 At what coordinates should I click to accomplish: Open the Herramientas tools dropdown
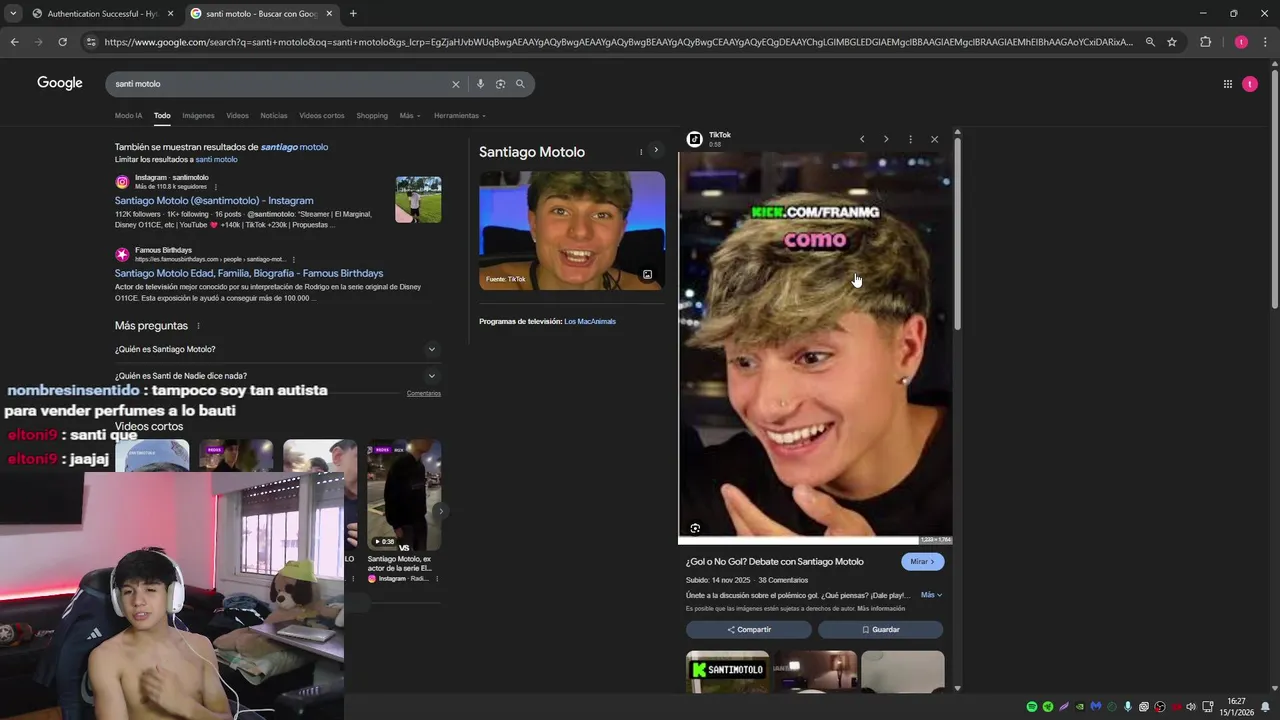click(x=460, y=116)
